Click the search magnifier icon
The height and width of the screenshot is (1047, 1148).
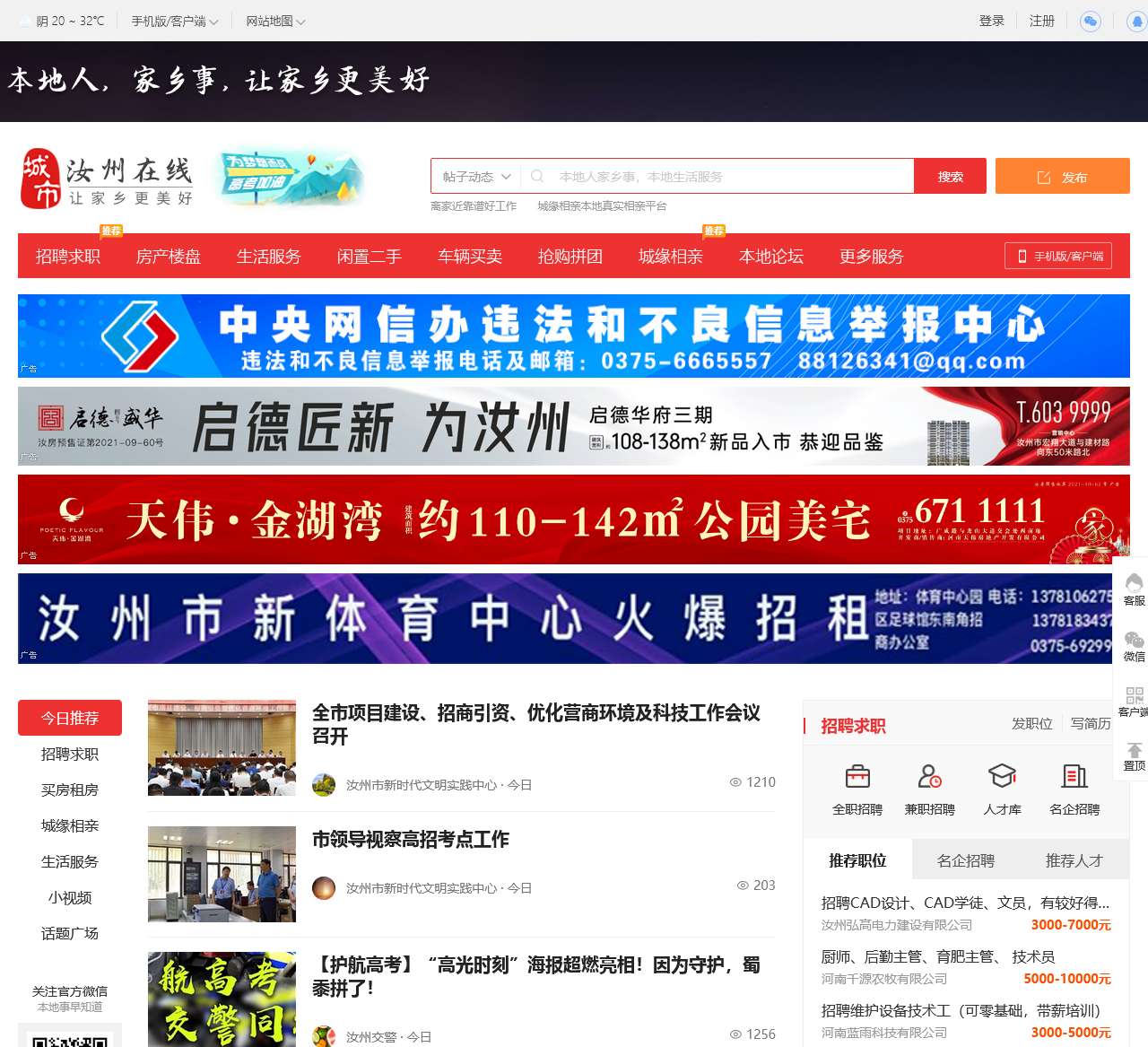(537, 177)
